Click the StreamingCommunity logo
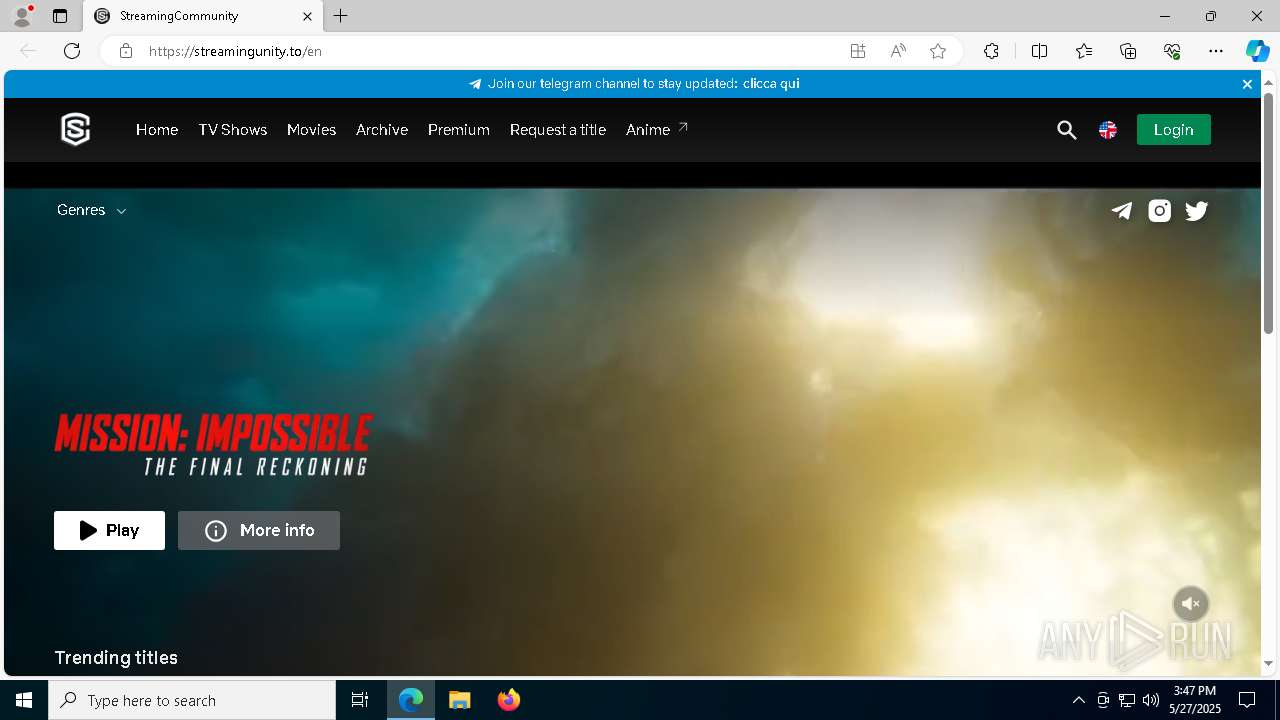Screen dimensions: 1280x720 (75, 129)
